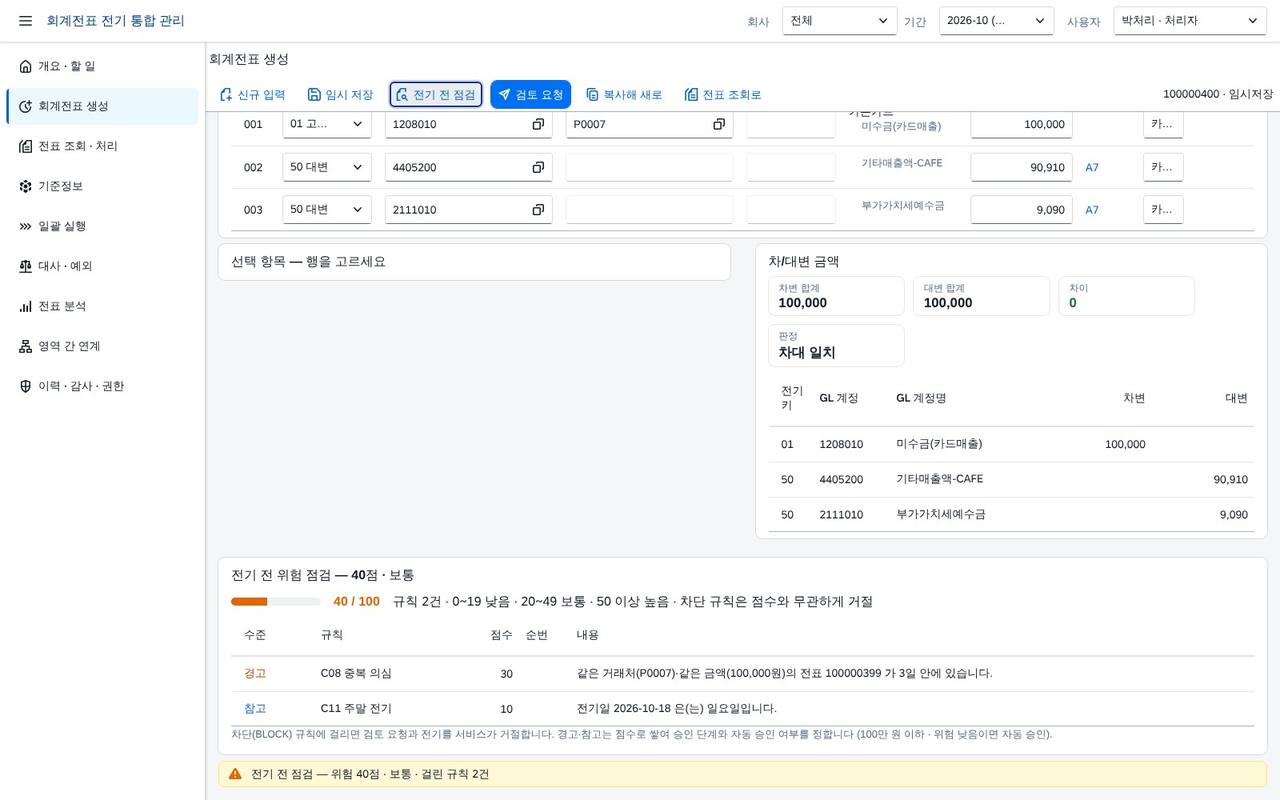Click the 카… field in row 001
Viewport: 1280px width, 800px height.
click(1163, 124)
